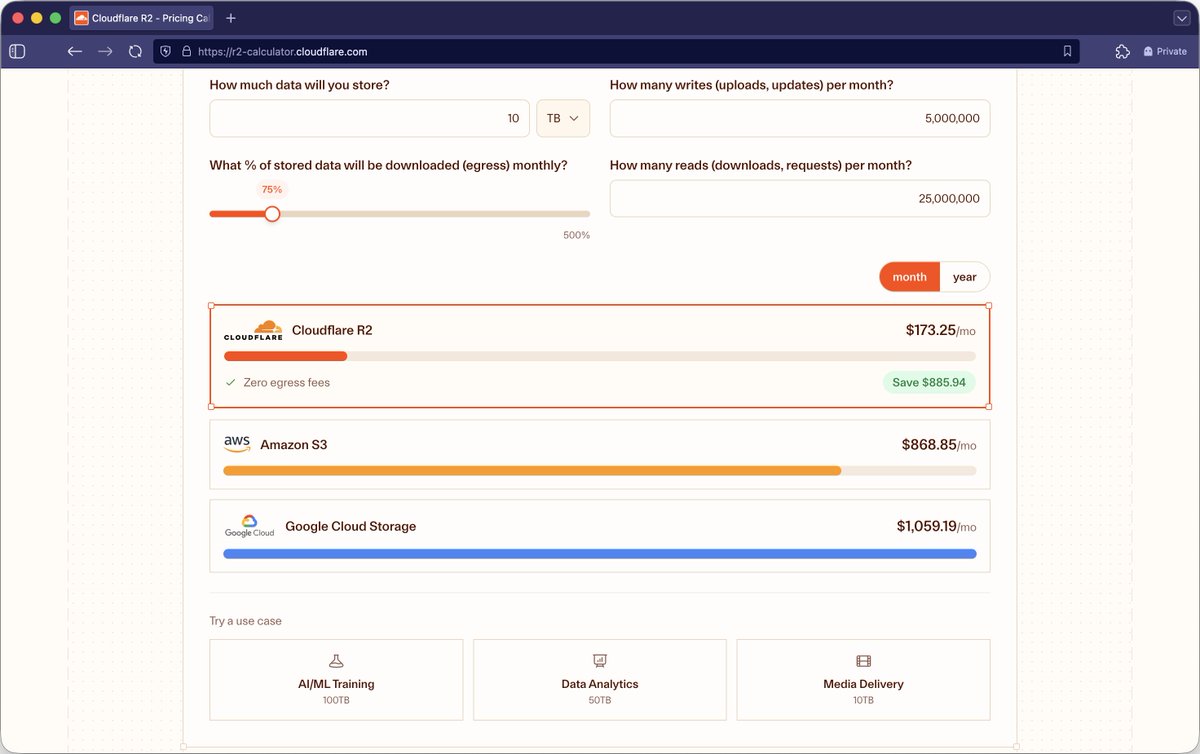
Task: Go back with the left arrow
Action: (x=75, y=51)
